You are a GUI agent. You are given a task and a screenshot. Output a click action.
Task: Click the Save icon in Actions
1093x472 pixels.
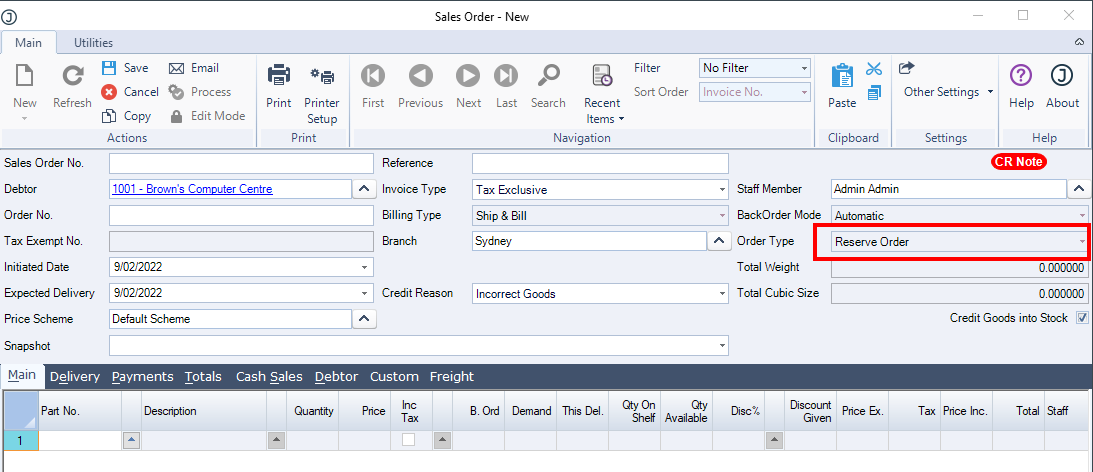pos(110,68)
